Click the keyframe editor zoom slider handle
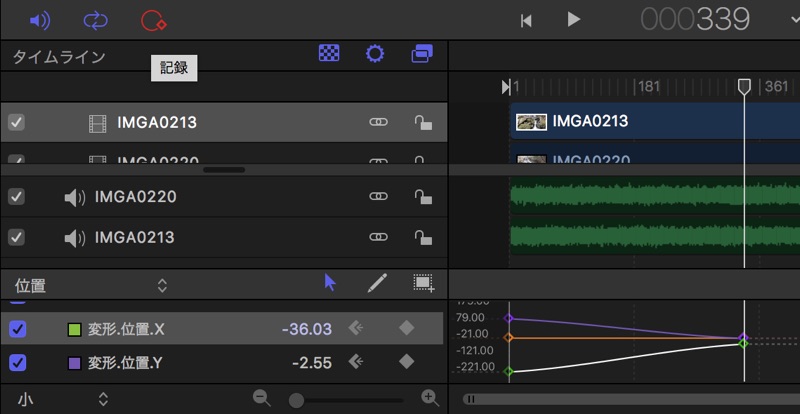Image resolution: width=800 pixels, height=414 pixels. tap(296, 400)
